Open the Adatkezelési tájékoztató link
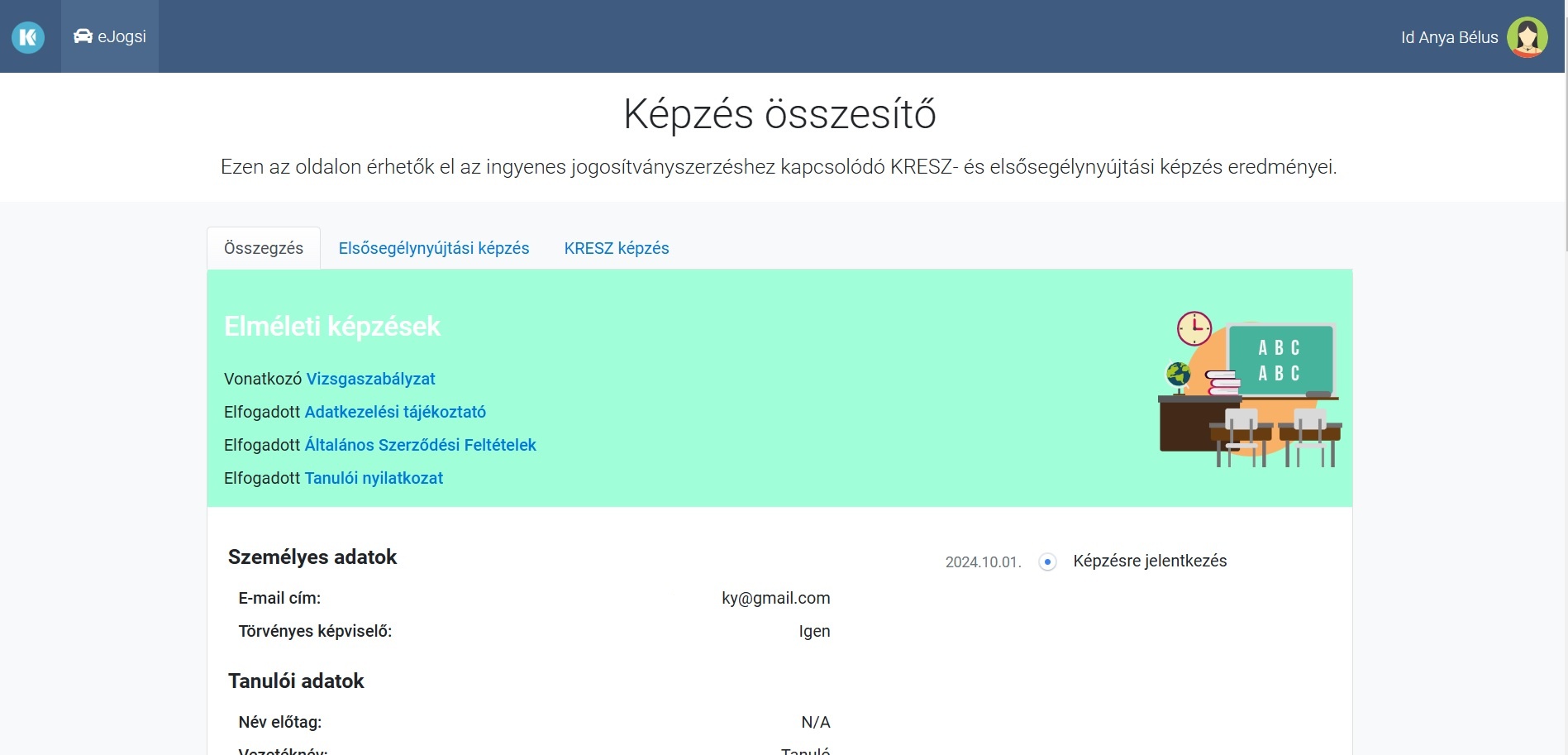 point(395,412)
